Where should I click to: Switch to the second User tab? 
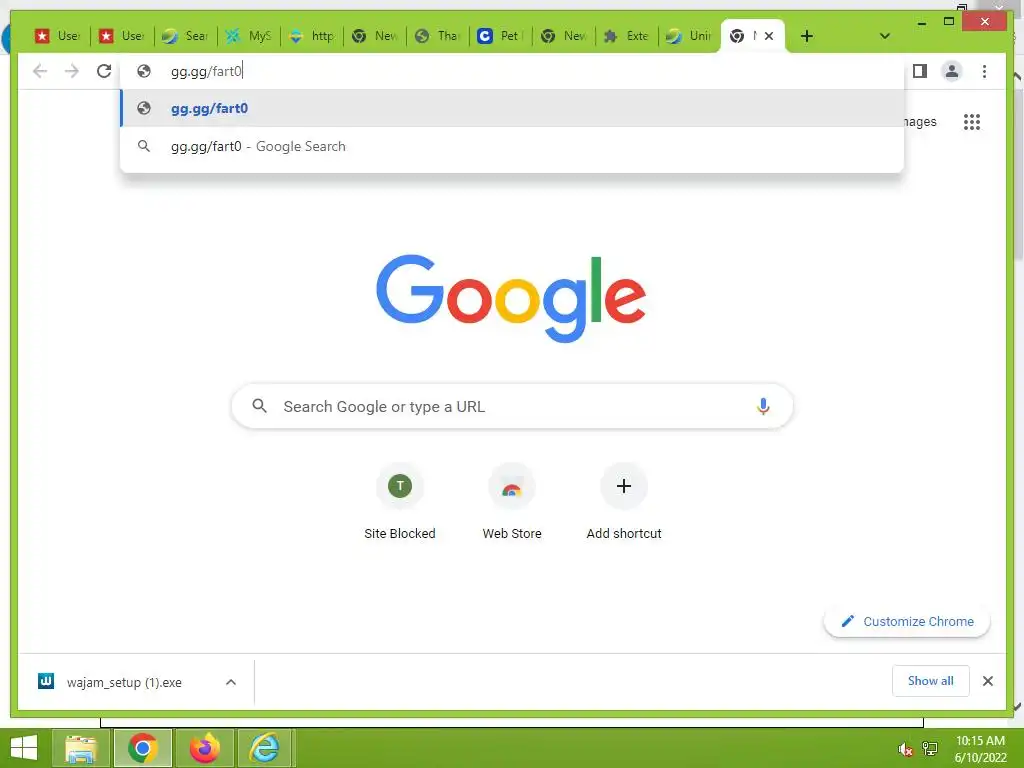click(121, 36)
